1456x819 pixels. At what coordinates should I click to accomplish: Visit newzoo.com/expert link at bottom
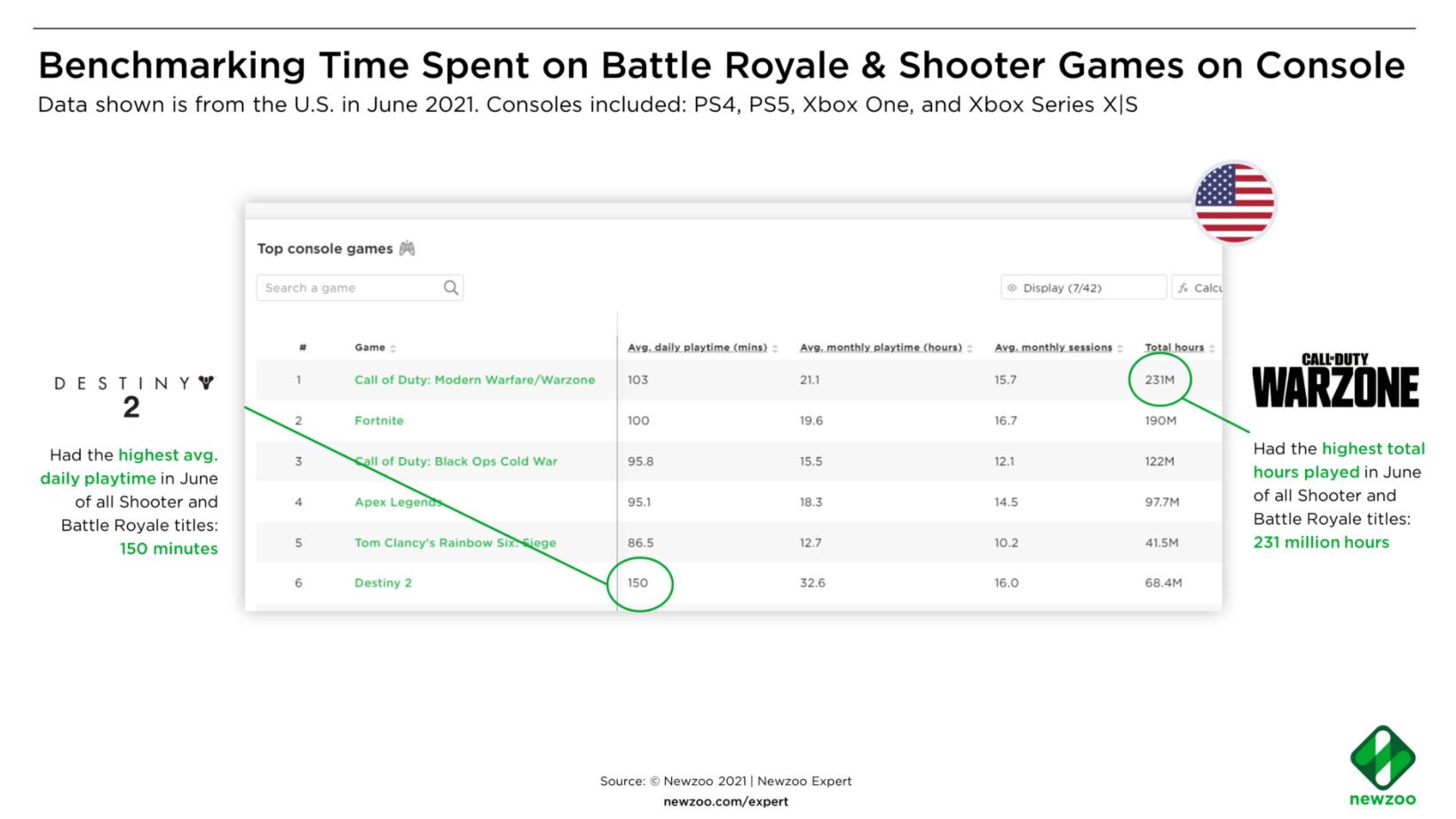[725, 801]
